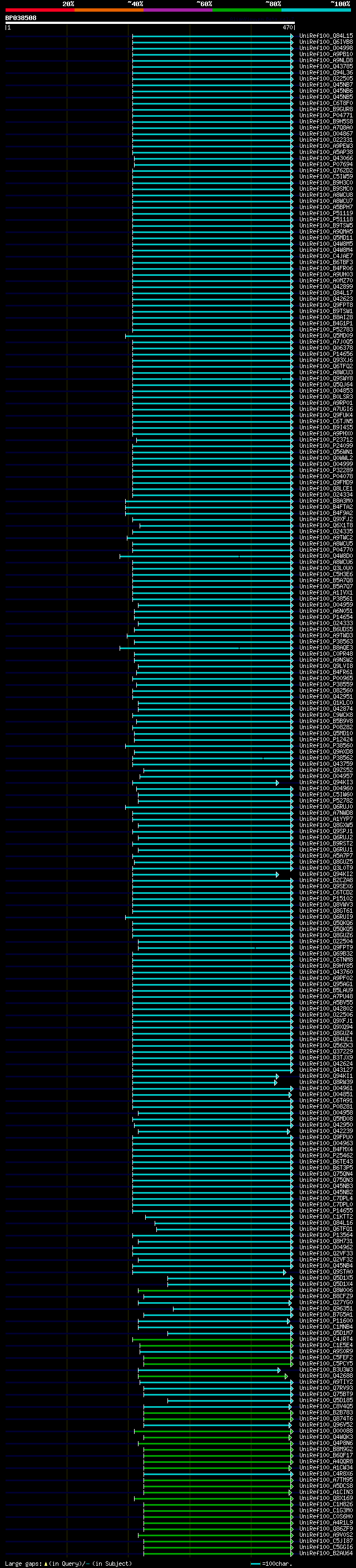Select hit label UniRef100_A8WCU8
The width and height of the screenshot is (356, 1568).
(x=326, y=195)
